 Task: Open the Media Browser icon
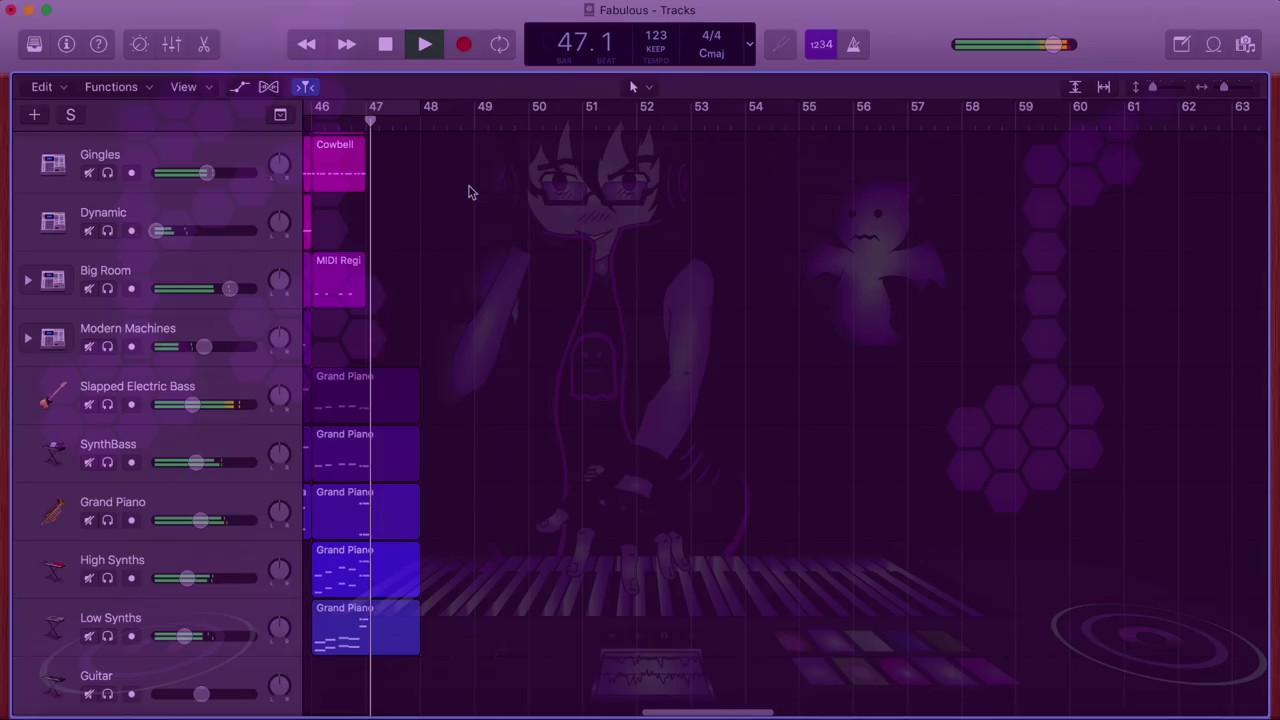(x=1245, y=44)
